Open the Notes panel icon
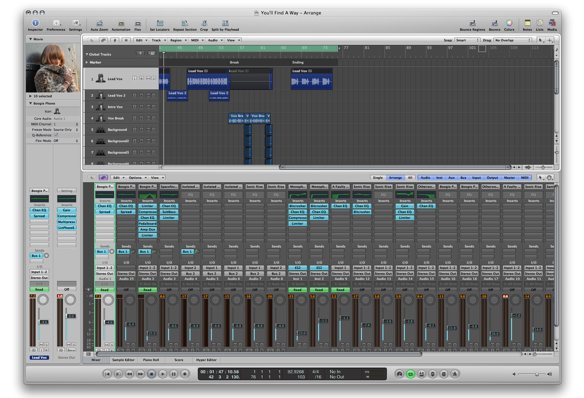Image resolution: width=584 pixels, height=398 pixels. (527, 25)
